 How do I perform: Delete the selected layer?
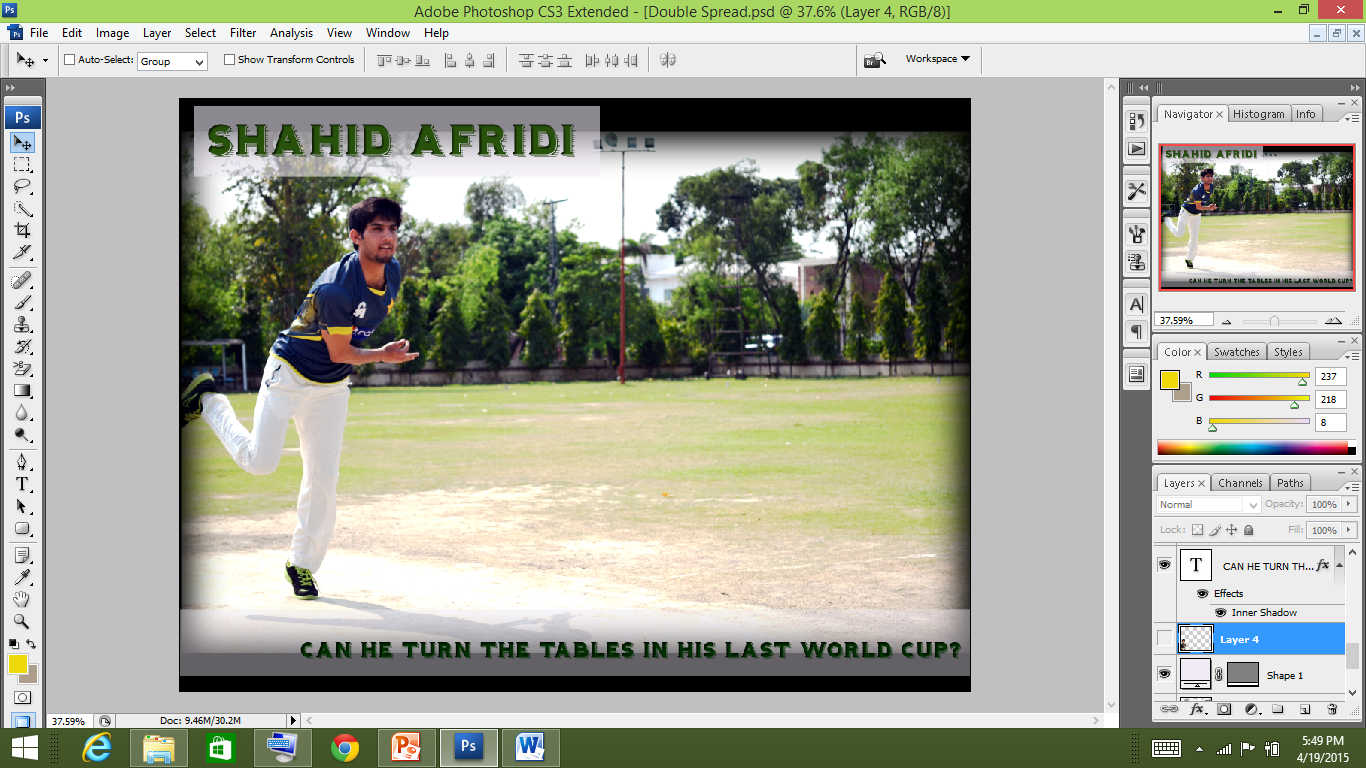click(1332, 709)
